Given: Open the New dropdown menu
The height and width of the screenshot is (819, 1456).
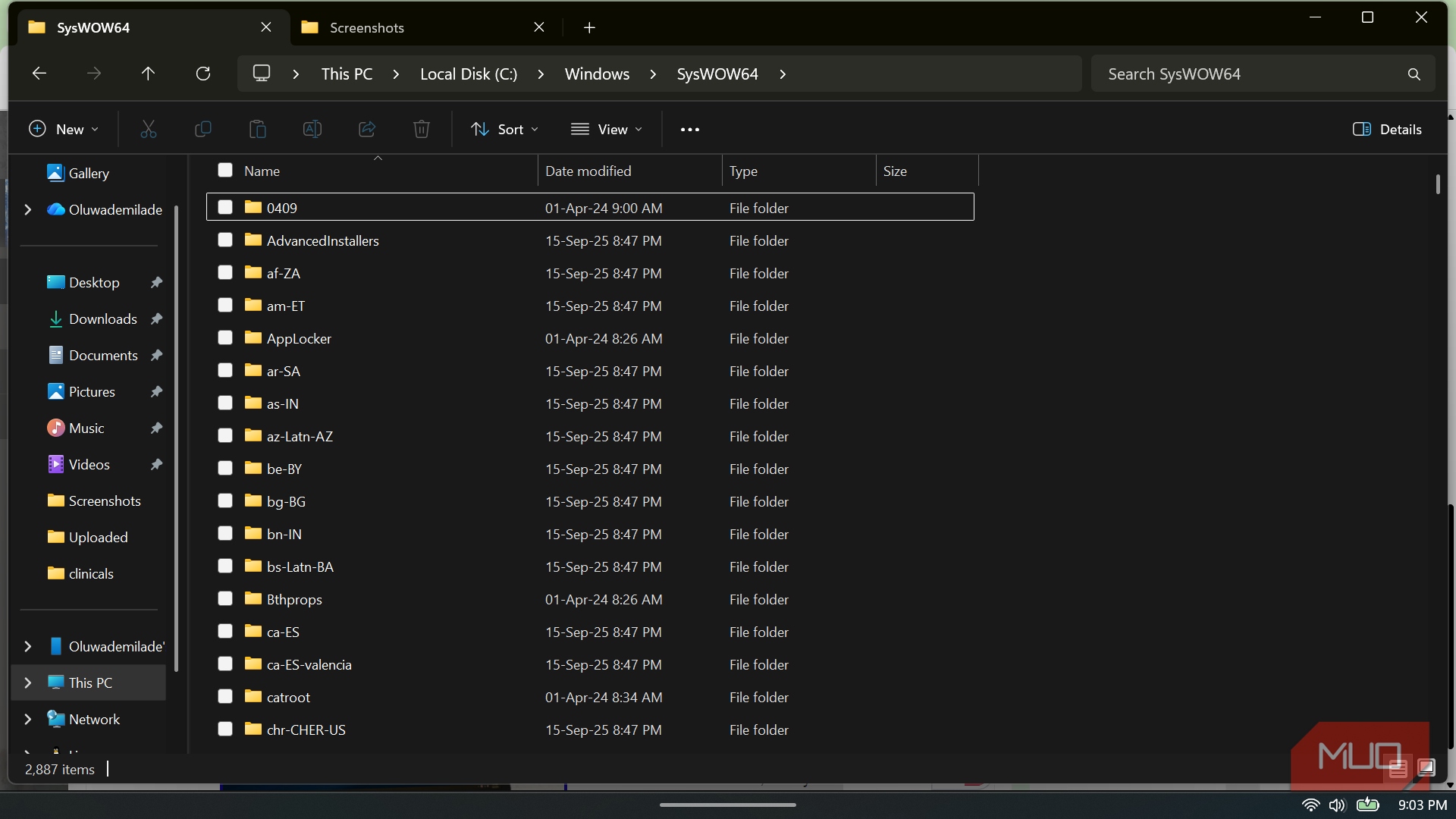Looking at the screenshot, I should [x=64, y=130].
